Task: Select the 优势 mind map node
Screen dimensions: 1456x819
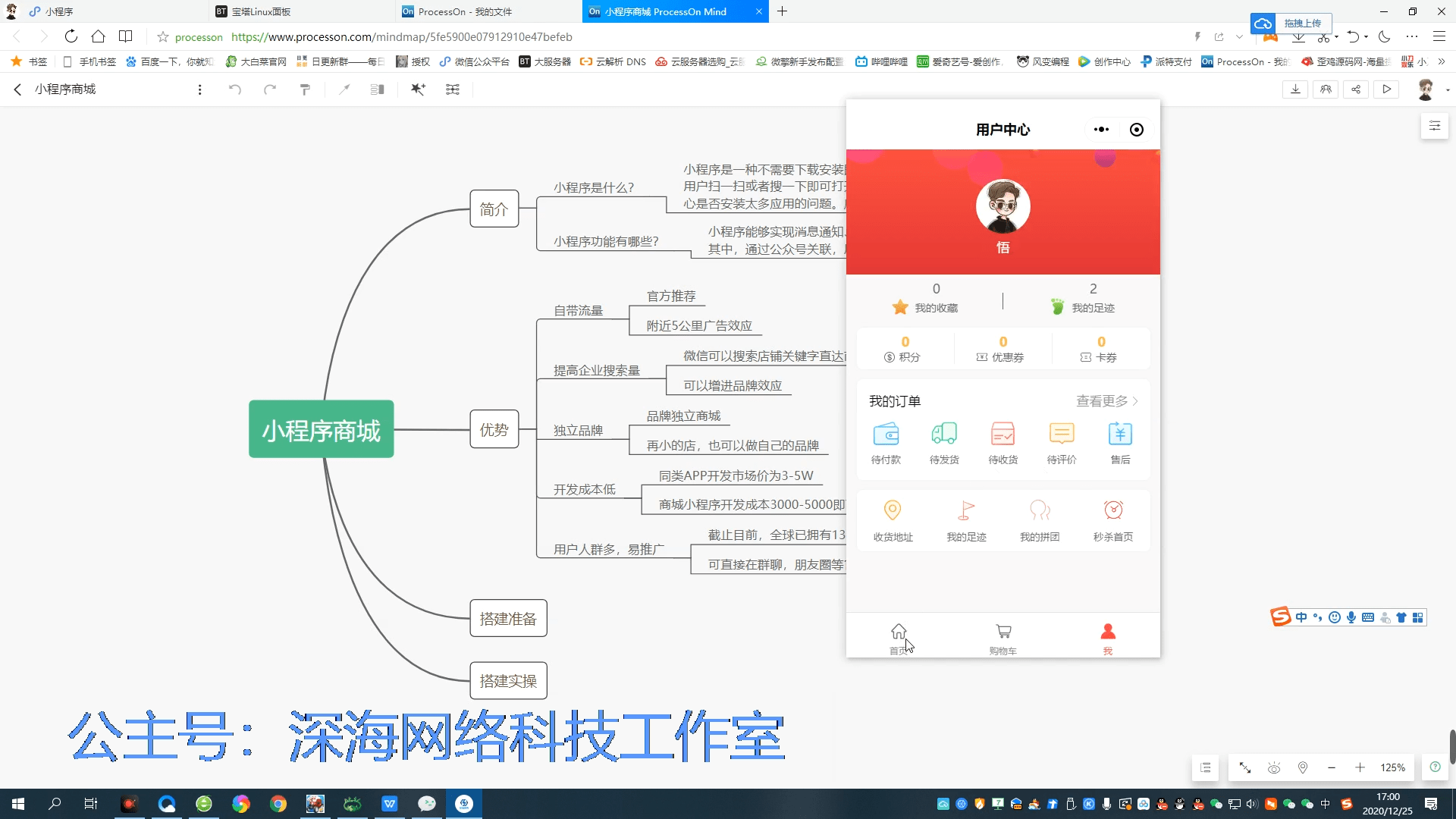Action: (494, 429)
